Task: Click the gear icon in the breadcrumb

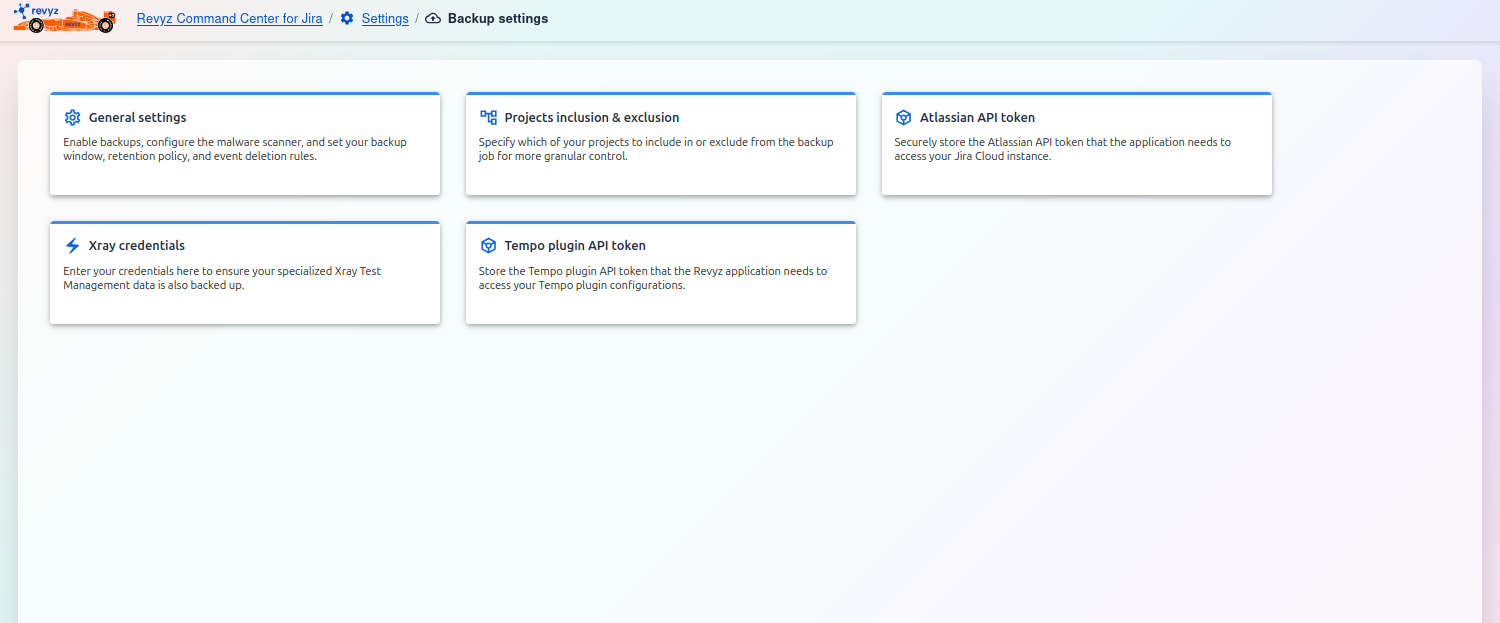Action: point(347,19)
